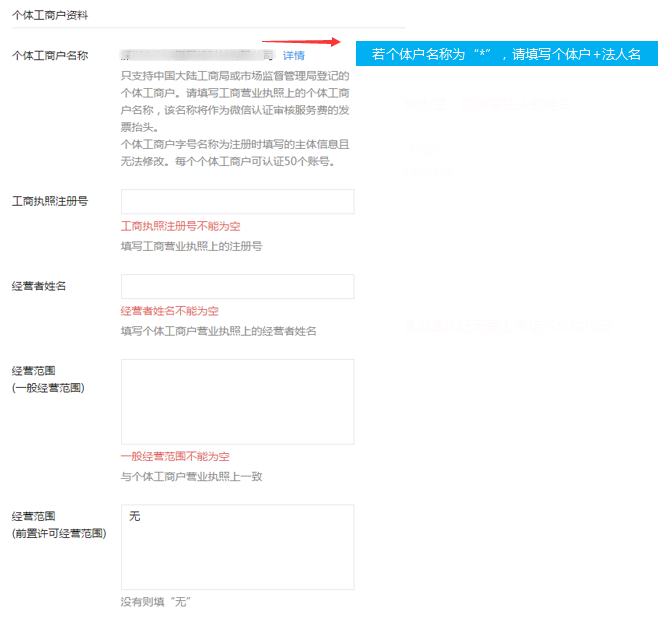Click hint 与个体工商户营业执照上一致

point(191,477)
